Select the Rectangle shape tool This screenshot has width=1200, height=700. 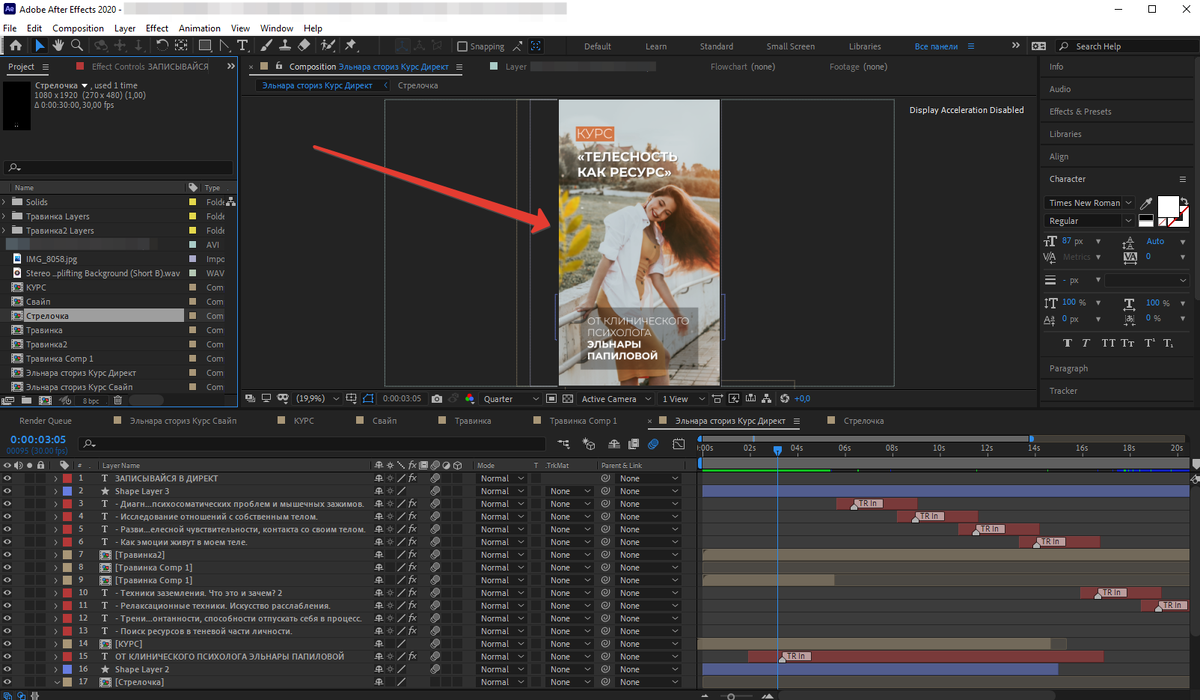click(205, 45)
